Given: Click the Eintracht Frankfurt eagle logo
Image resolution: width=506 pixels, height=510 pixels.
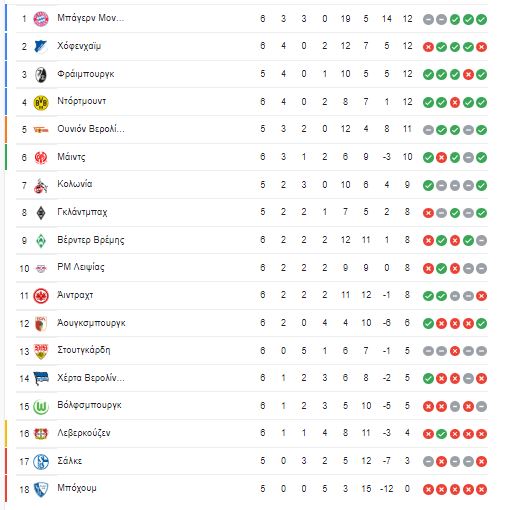Looking at the screenshot, I should pos(41,296).
